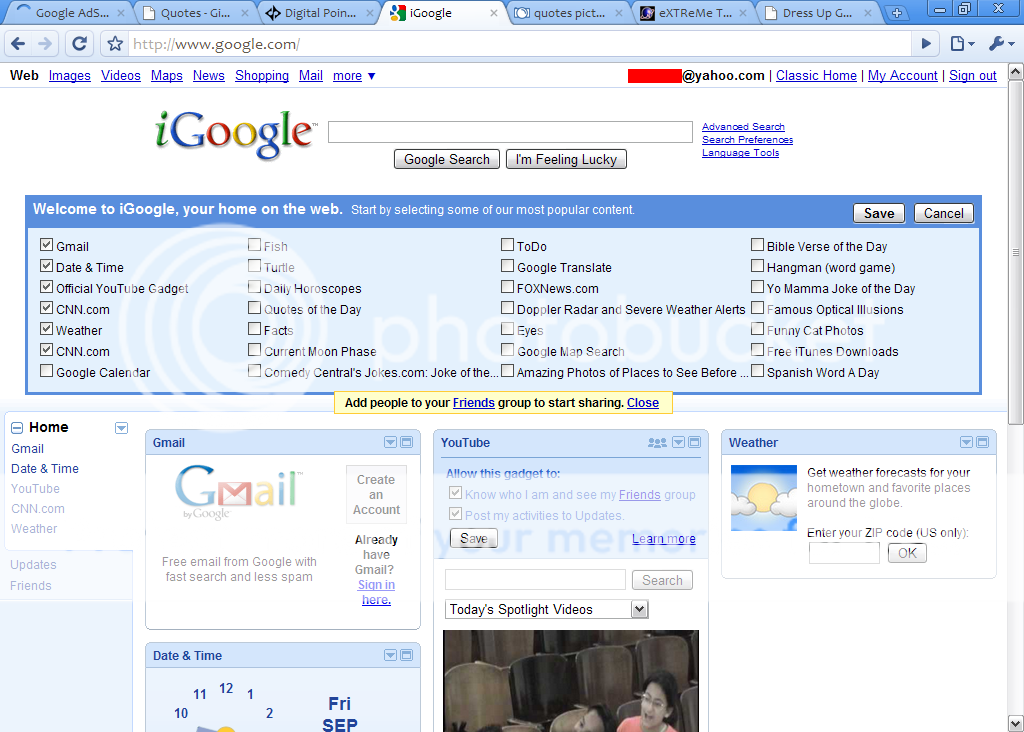Close the Dress Up G... tab

tap(867, 13)
